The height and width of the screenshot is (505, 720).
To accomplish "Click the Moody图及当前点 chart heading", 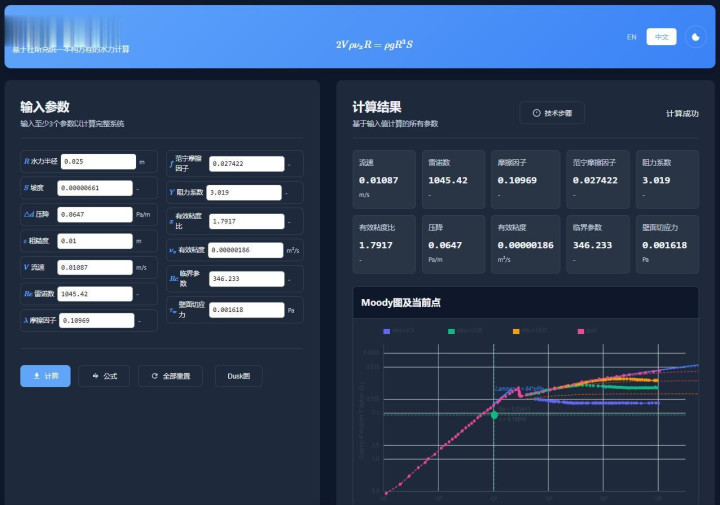I will (401, 303).
